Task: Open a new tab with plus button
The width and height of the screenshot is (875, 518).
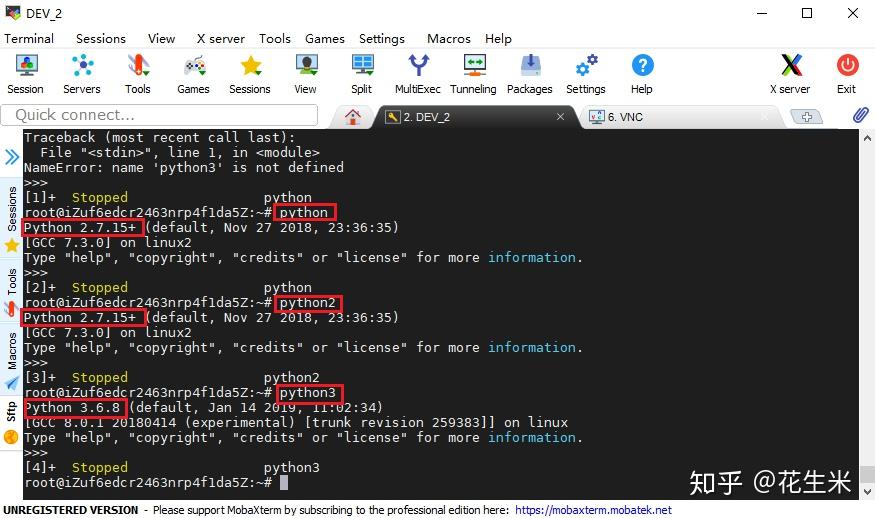Action: [806, 117]
